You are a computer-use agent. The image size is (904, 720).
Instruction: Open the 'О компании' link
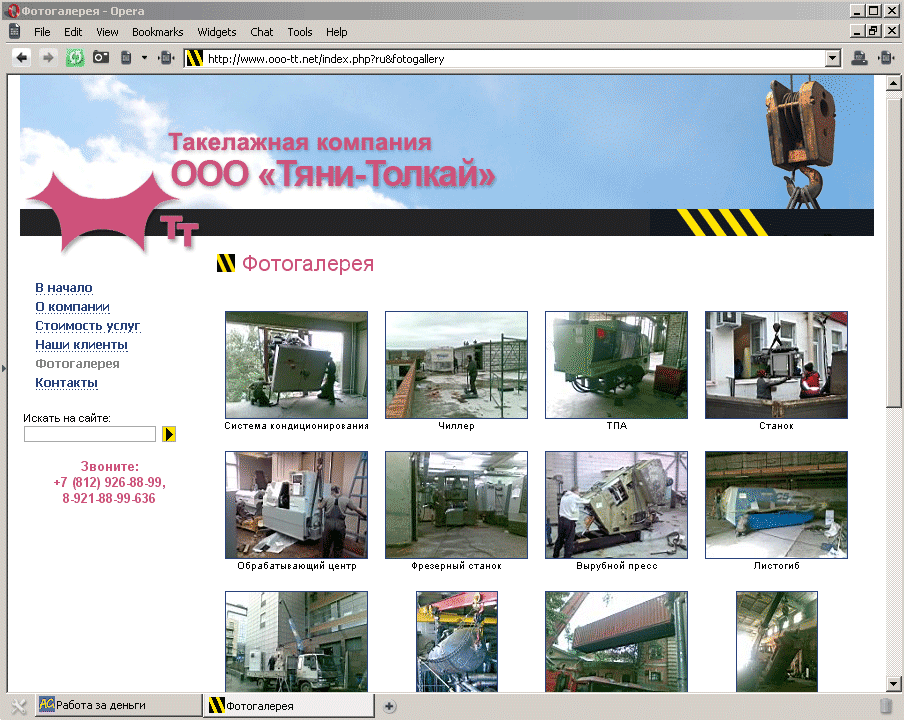click(73, 307)
